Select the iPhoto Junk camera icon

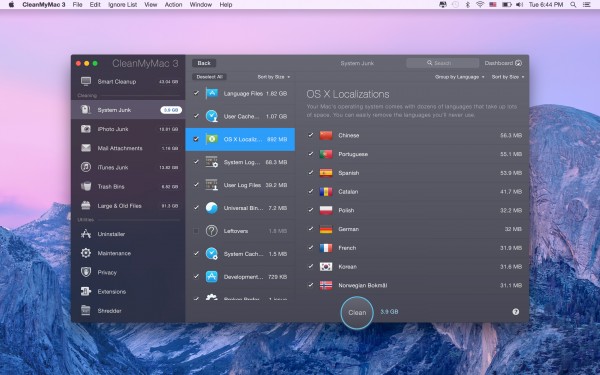86,129
